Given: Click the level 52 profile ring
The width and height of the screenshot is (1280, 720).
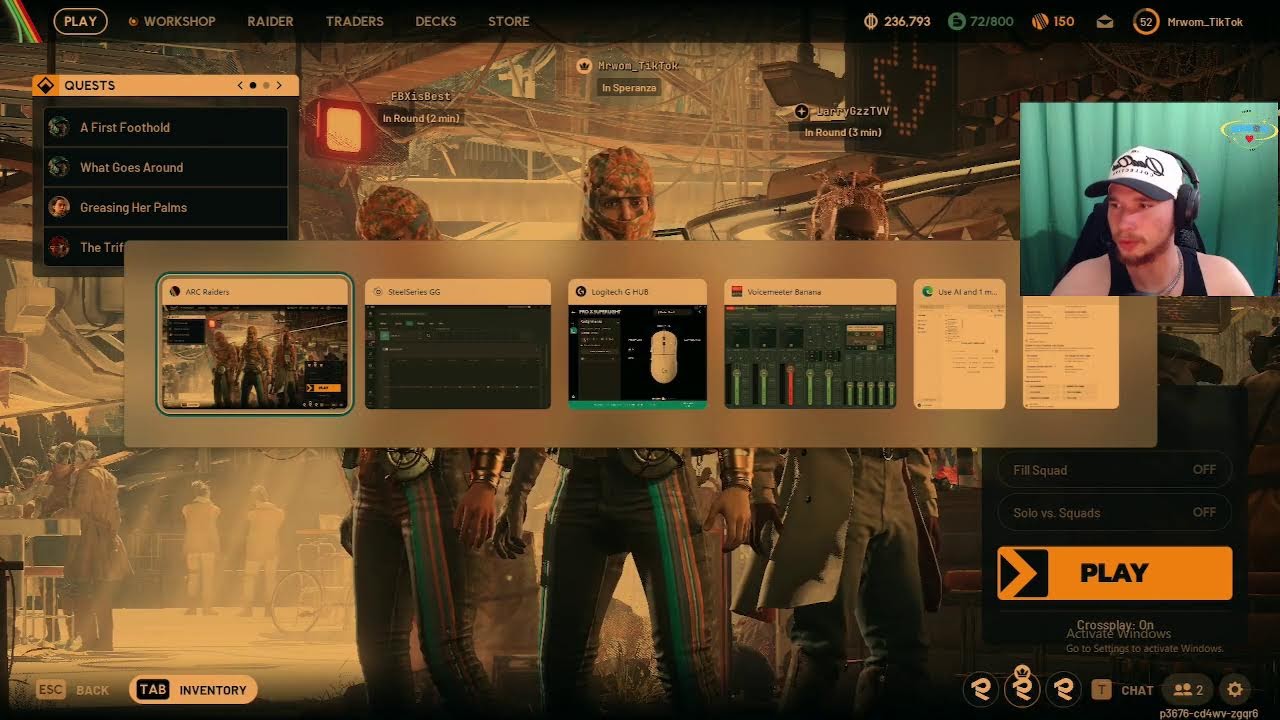Looking at the screenshot, I should (1146, 21).
